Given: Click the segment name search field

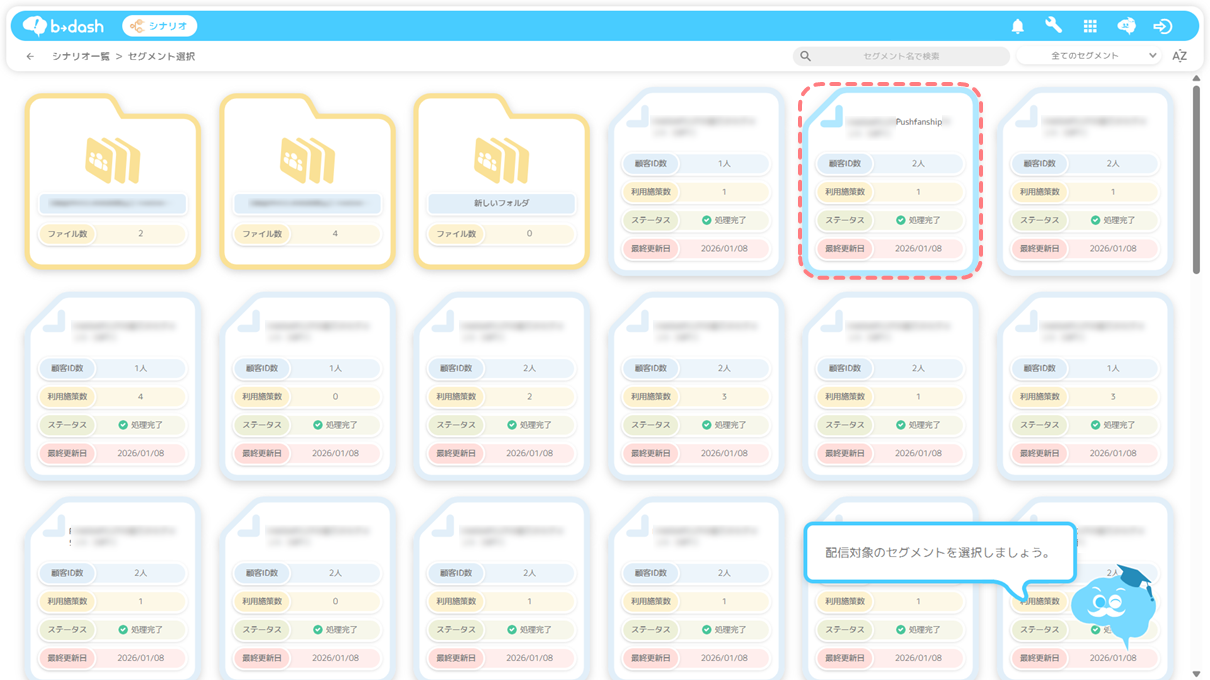Looking at the screenshot, I should coord(901,56).
